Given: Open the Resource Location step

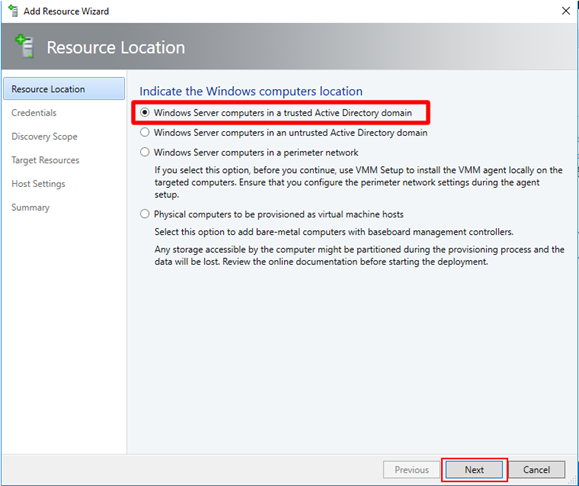Looking at the screenshot, I should click(x=64, y=89).
